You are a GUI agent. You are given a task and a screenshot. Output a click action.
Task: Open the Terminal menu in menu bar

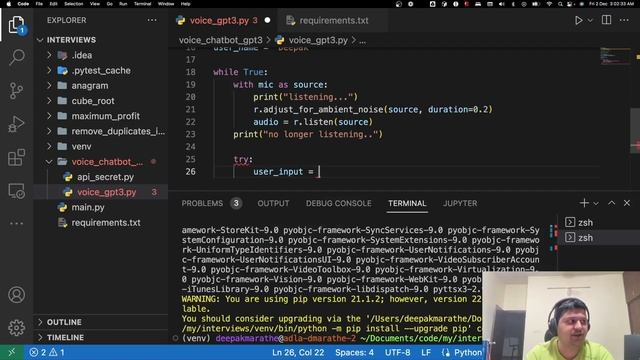click(x=142, y=4)
